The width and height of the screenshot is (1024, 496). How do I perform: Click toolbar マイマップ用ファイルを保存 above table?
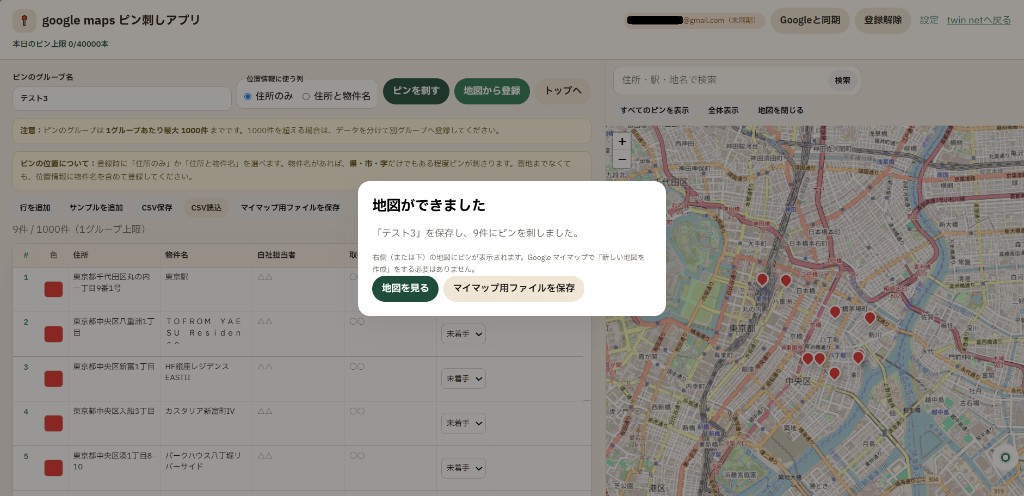click(290, 208)
